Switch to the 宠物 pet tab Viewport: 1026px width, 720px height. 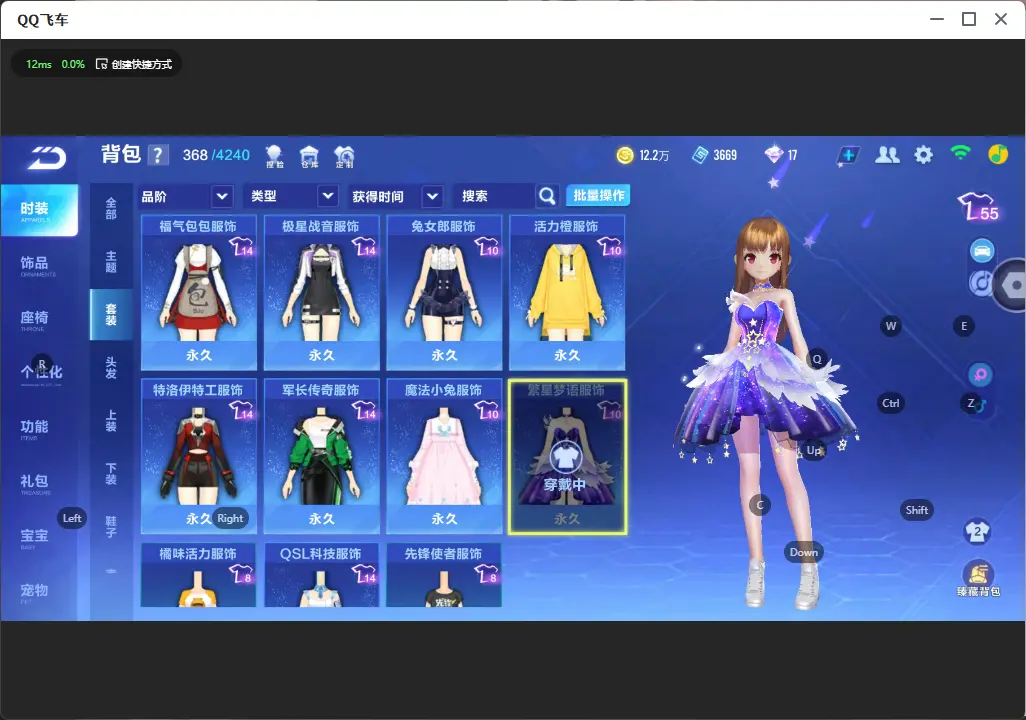(x=37, y=592)
